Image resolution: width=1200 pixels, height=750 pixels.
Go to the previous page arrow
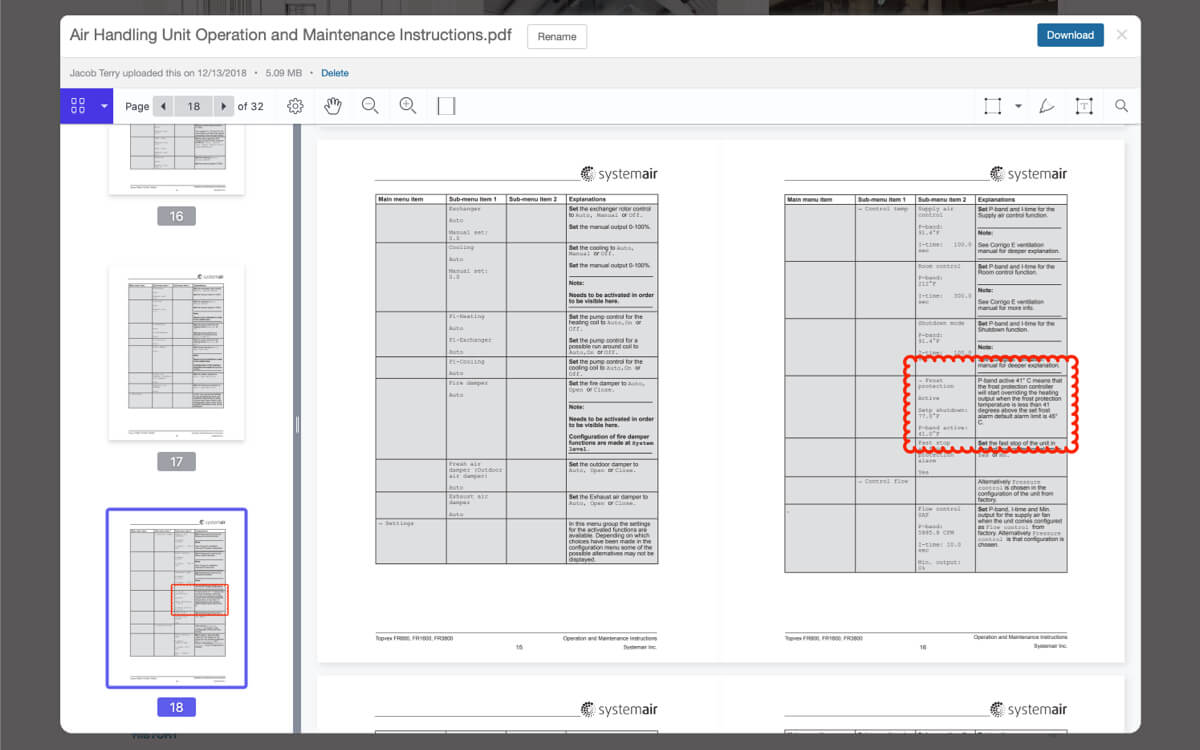(x=163, y=106)
